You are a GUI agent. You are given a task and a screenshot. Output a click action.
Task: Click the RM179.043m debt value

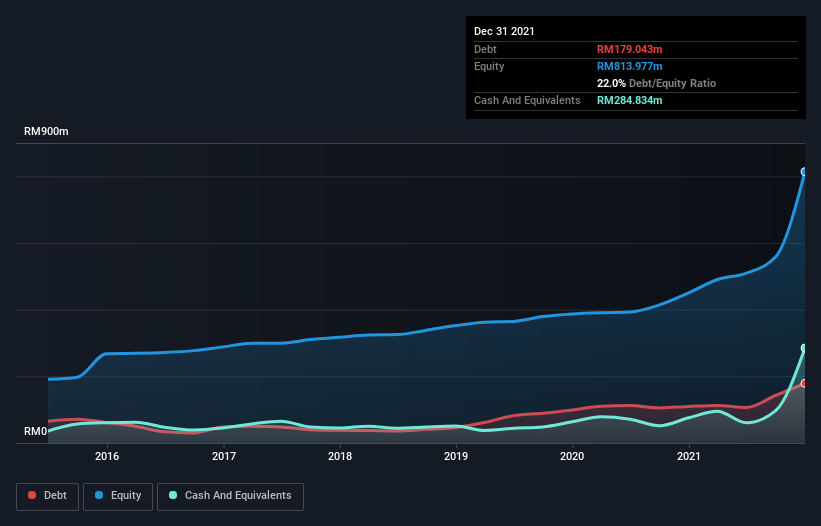629,49
